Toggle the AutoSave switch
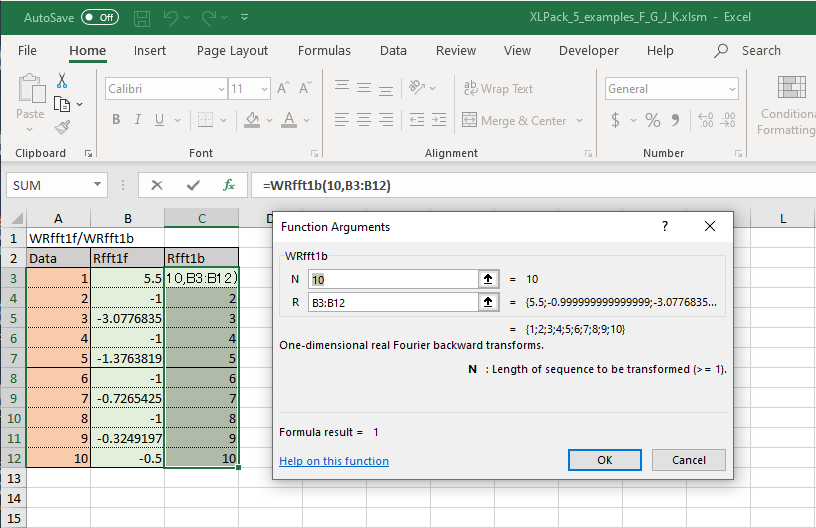 pyautogui.click(x=100, y=17)
